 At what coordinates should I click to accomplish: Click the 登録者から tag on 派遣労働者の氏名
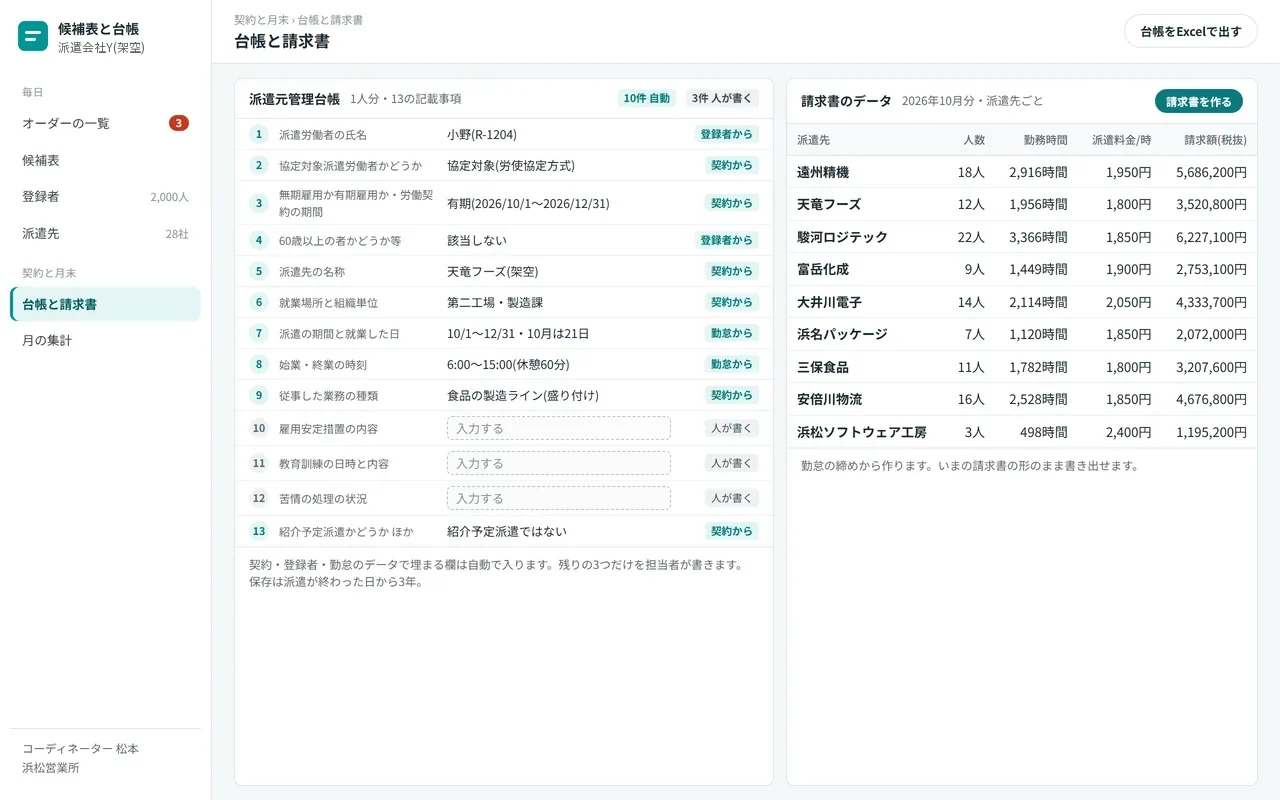(727, 134)
